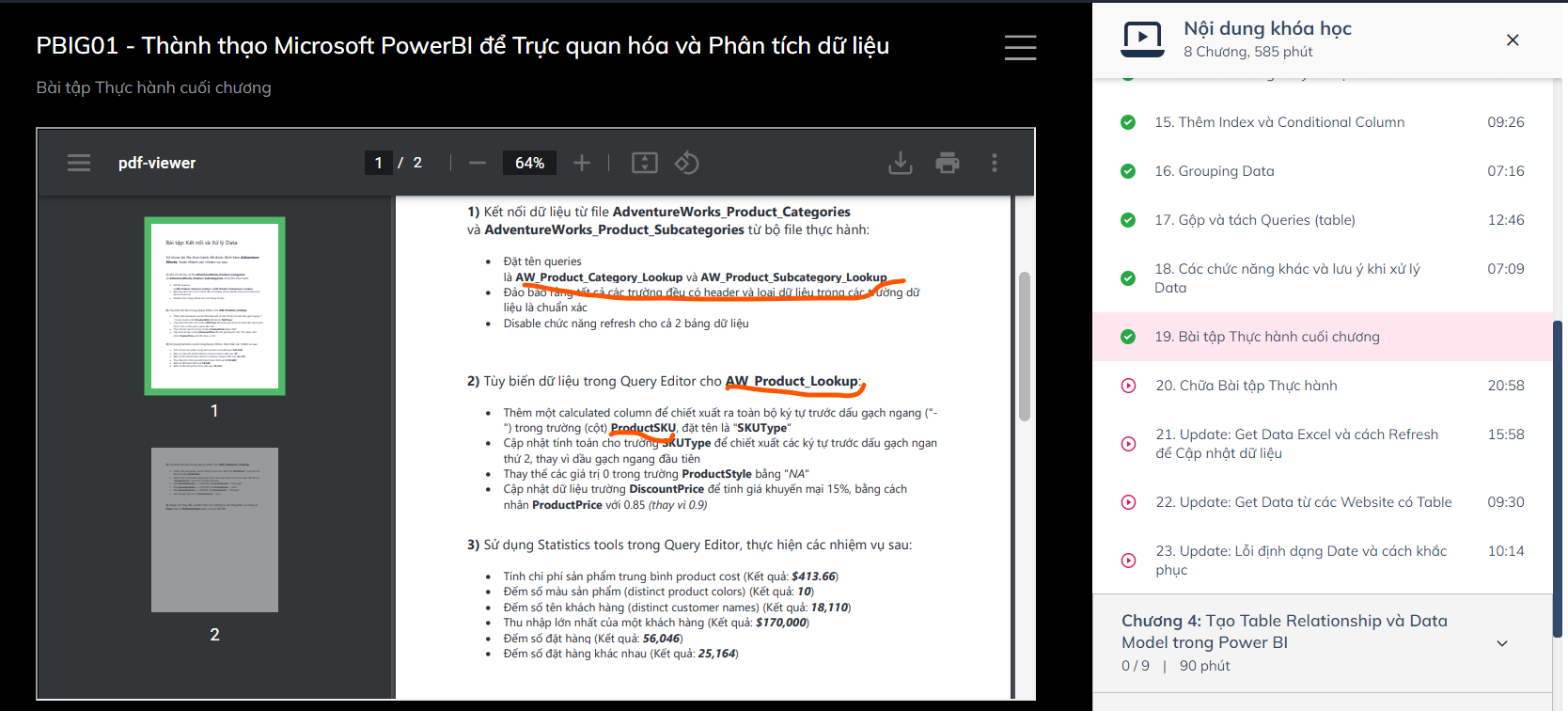The height and width of the screenshot is (711, 1568).
Task: Zoom out the PDF with minus icon
Action: click(x=478, y=163)
